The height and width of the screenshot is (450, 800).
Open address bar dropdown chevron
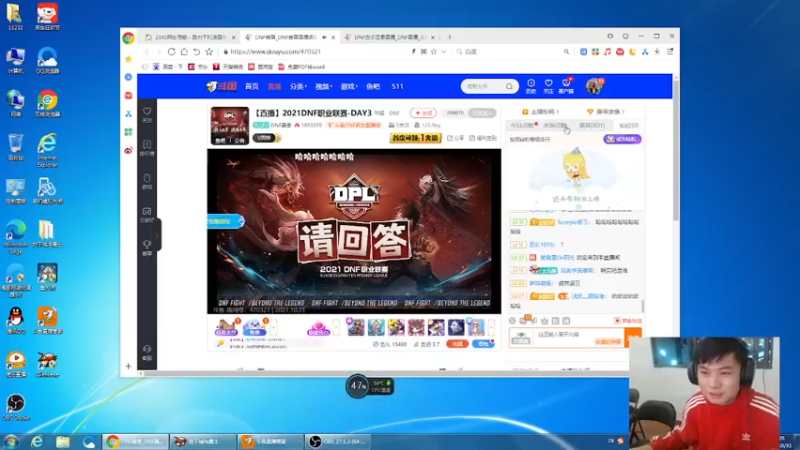tap(443, 52)
